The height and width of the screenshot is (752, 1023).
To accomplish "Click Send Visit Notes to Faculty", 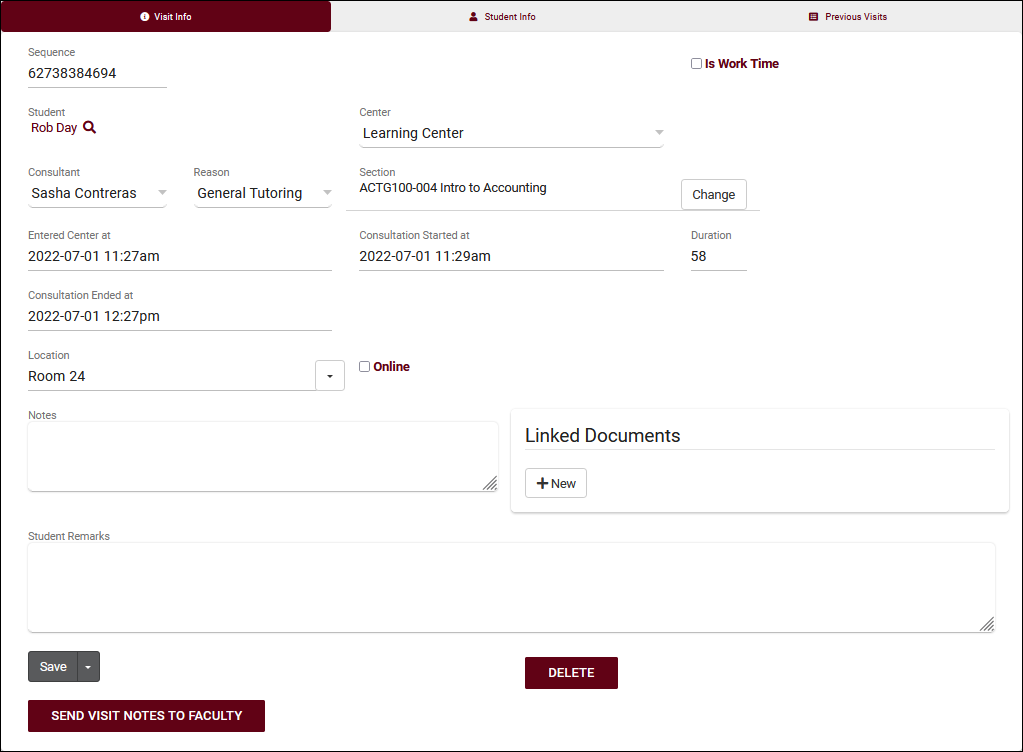I will (146, 716).
